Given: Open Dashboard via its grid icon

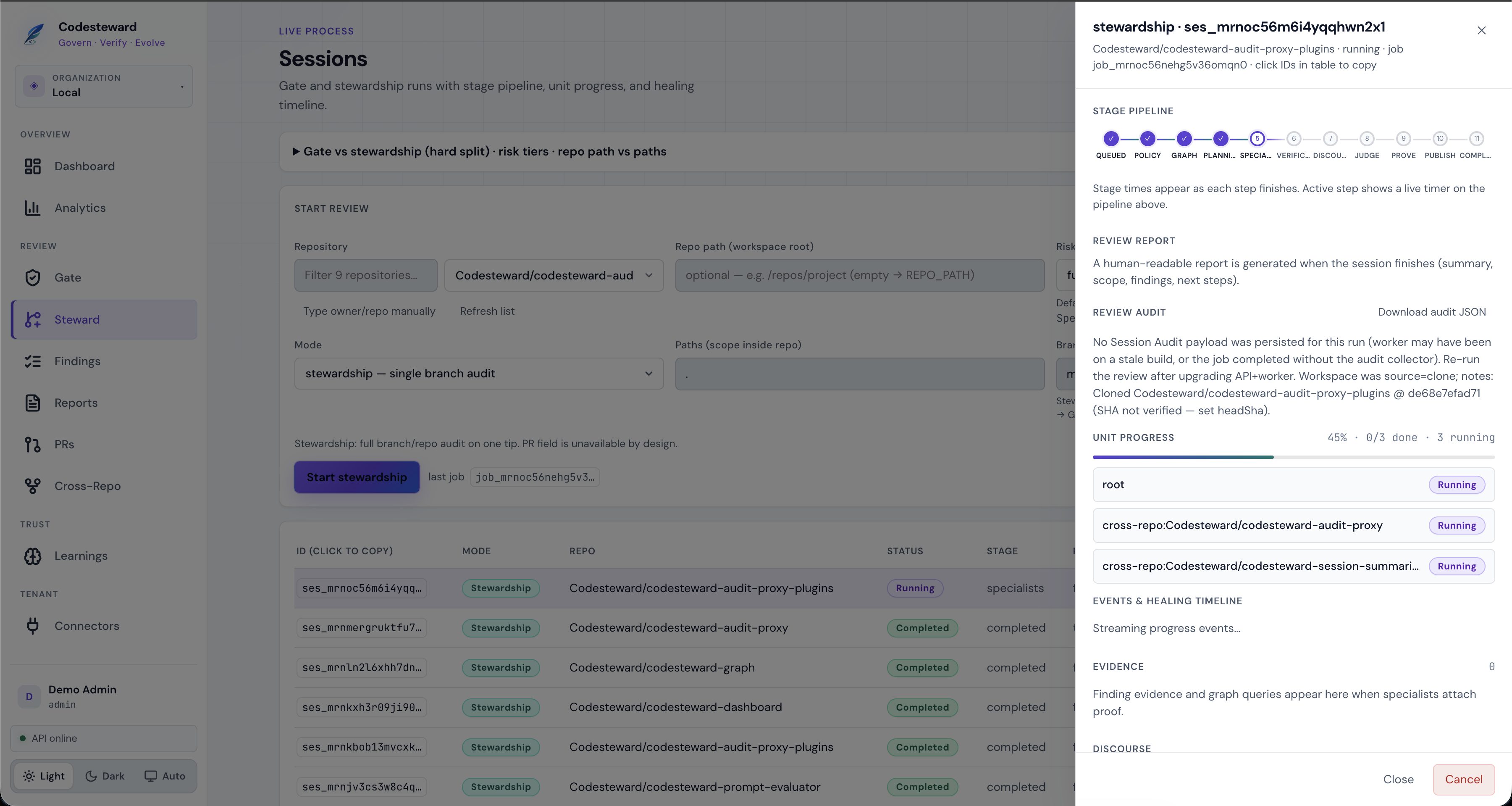Looking at the screenshot, I should 32,166.
